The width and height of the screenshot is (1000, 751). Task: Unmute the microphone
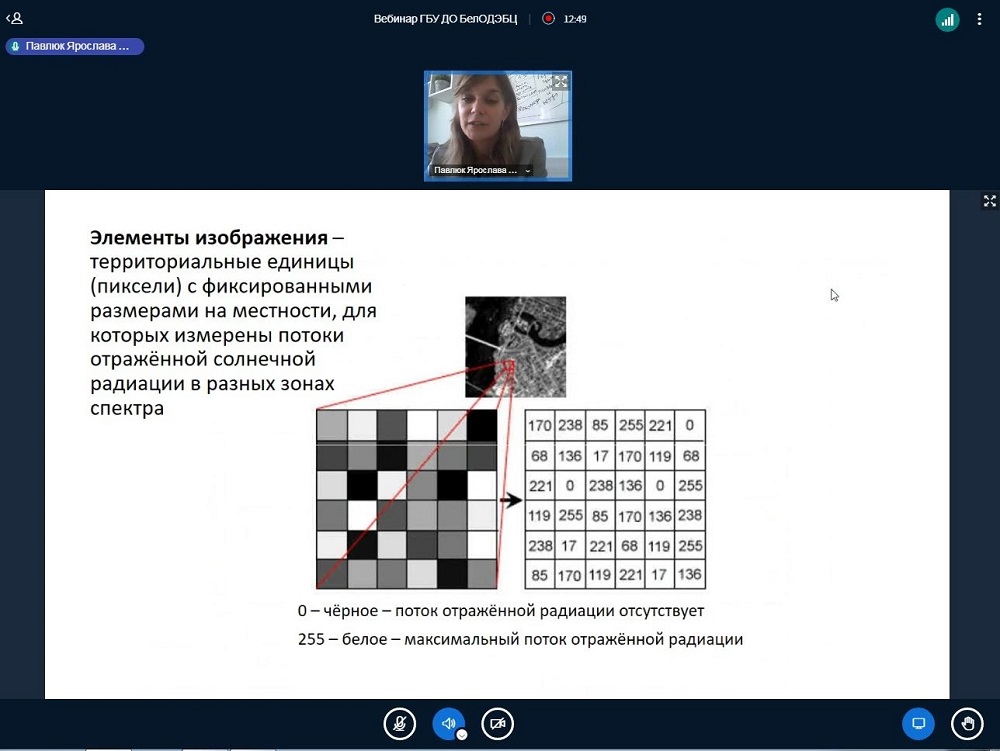(x=400, y=723)
